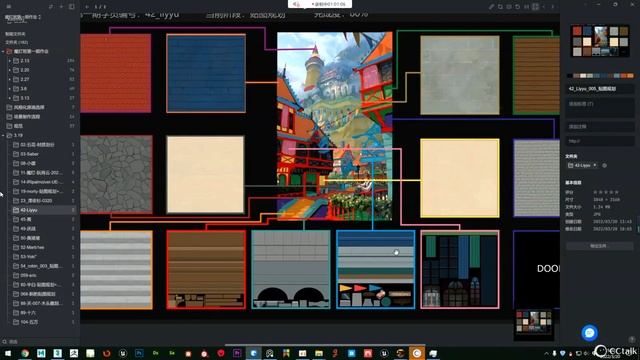
Task: Click the http:// URL input field
Action: click(600, 141)
